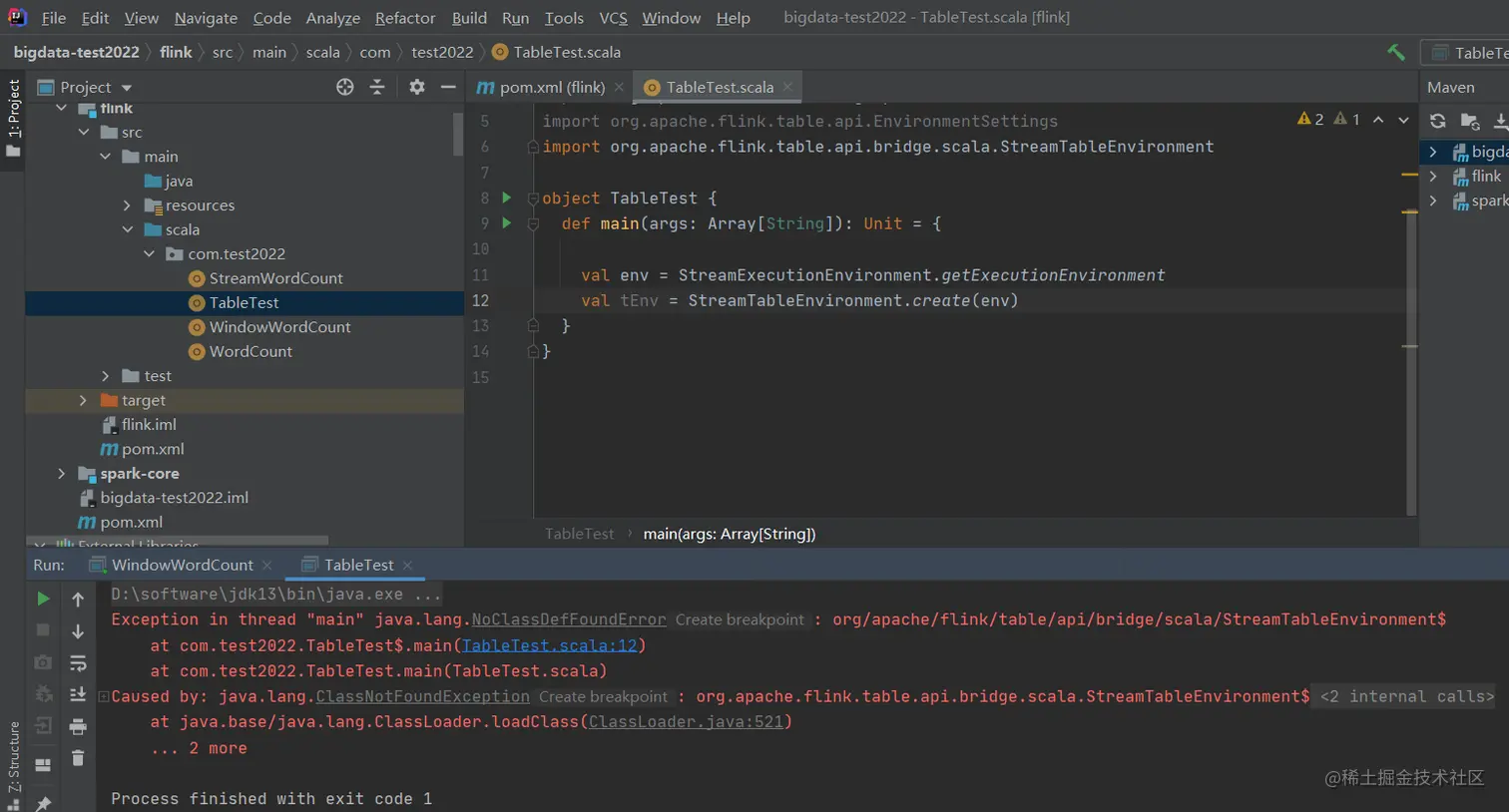1509x812 pixels.
Task: Expand the target folder
Action: [x=83, y=400]
